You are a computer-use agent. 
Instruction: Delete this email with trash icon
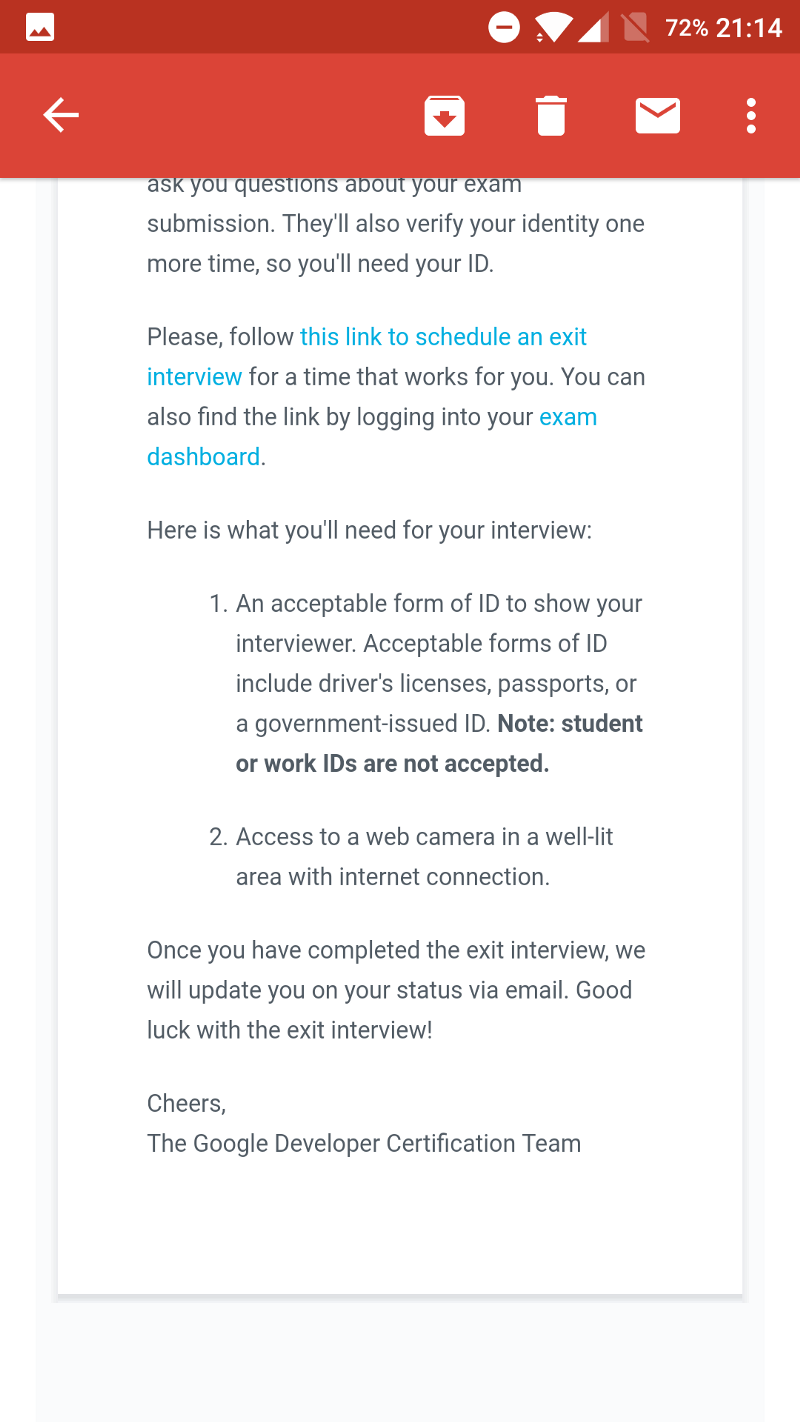pyautogui.click(x=551, y=116)
